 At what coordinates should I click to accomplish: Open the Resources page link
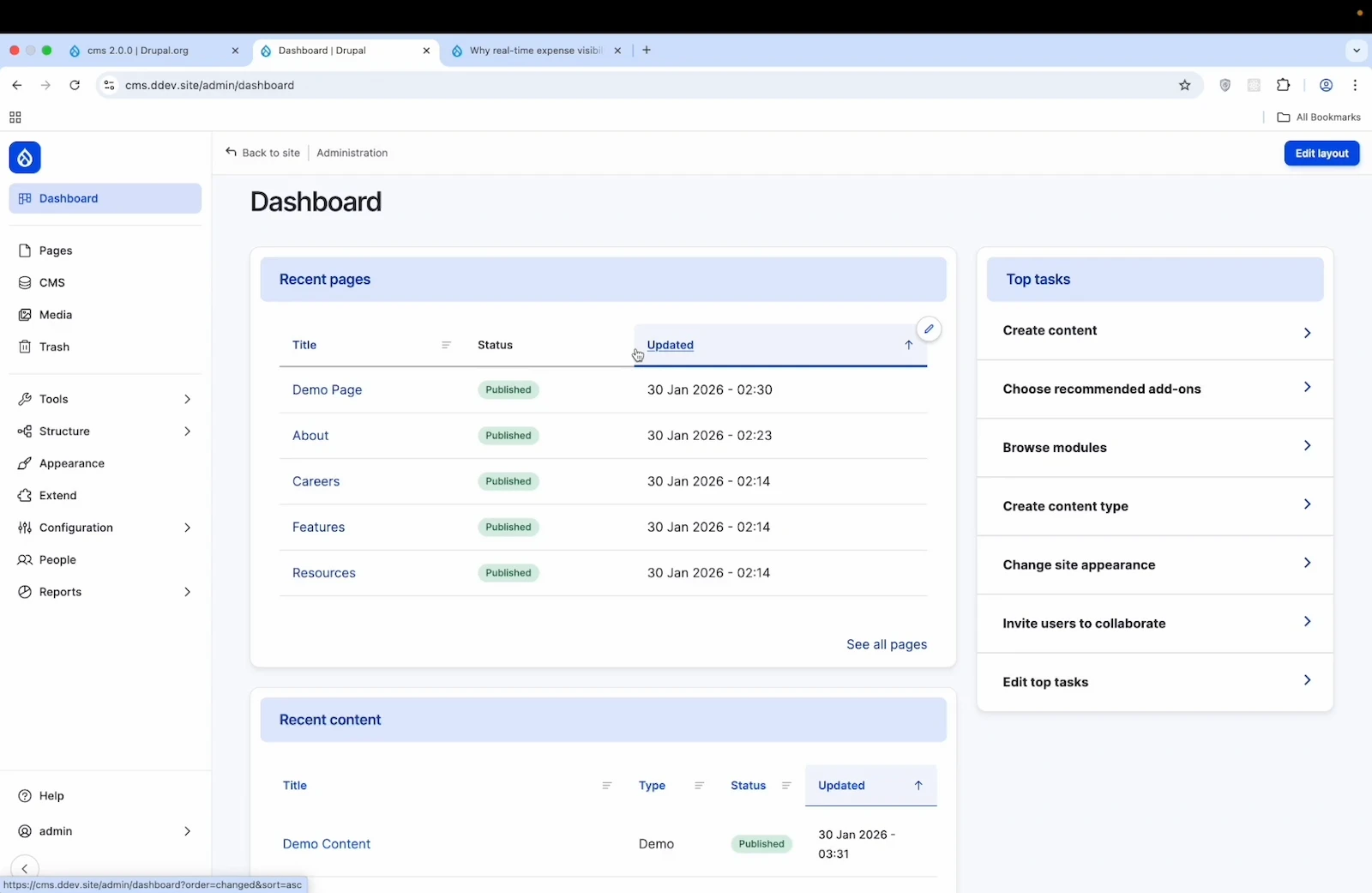coord(323,573)
